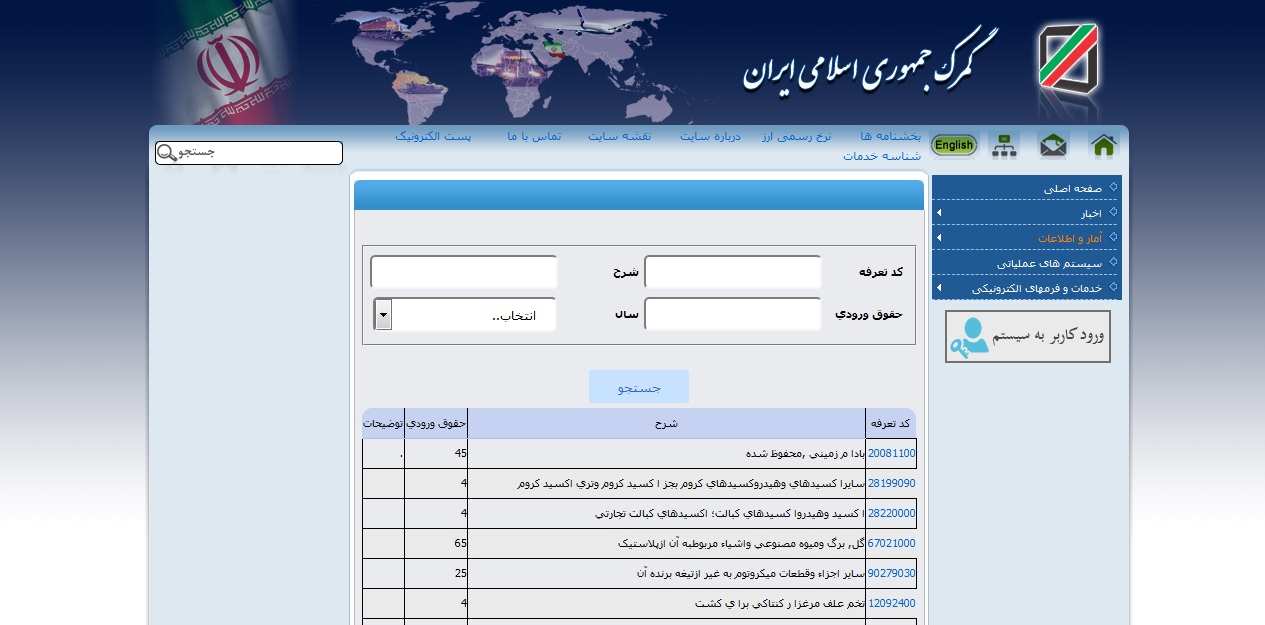The width and height of the screenshot is (1265, 625).
Task: Click the magnifier icon in the search box
Action: [x=165, y=152]
